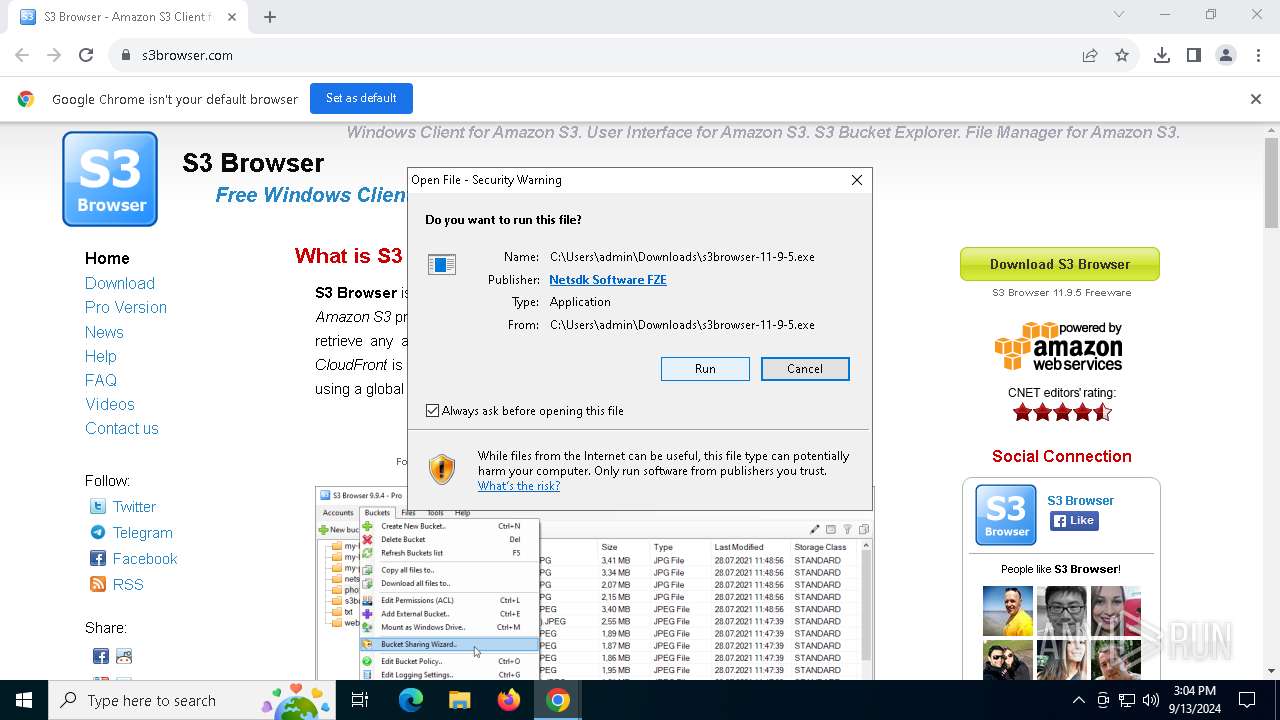Open the Download navigation link
The width and height of the screenshot is (1280, 720).
pos(120,283)
